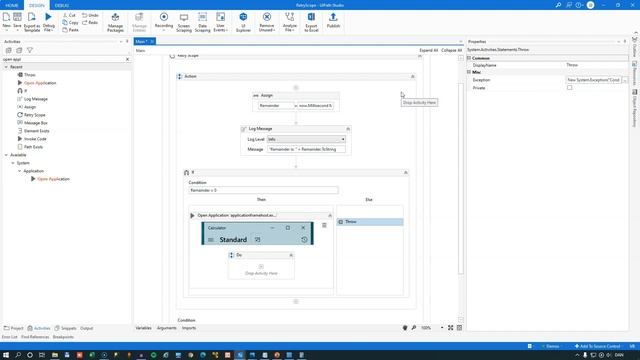Save the workflow using Save icon
Screen dimensions: 640x360
[x=17, y=21]
